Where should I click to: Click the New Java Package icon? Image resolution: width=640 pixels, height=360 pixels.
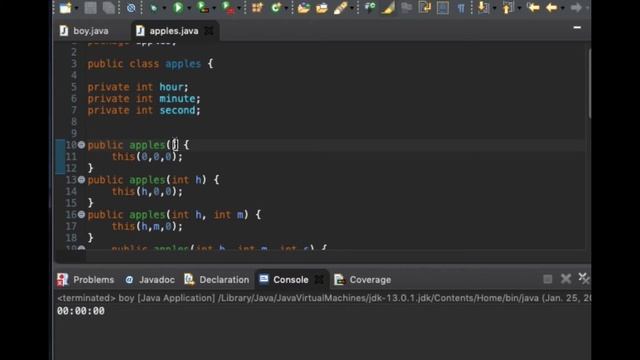pos(257,7)
